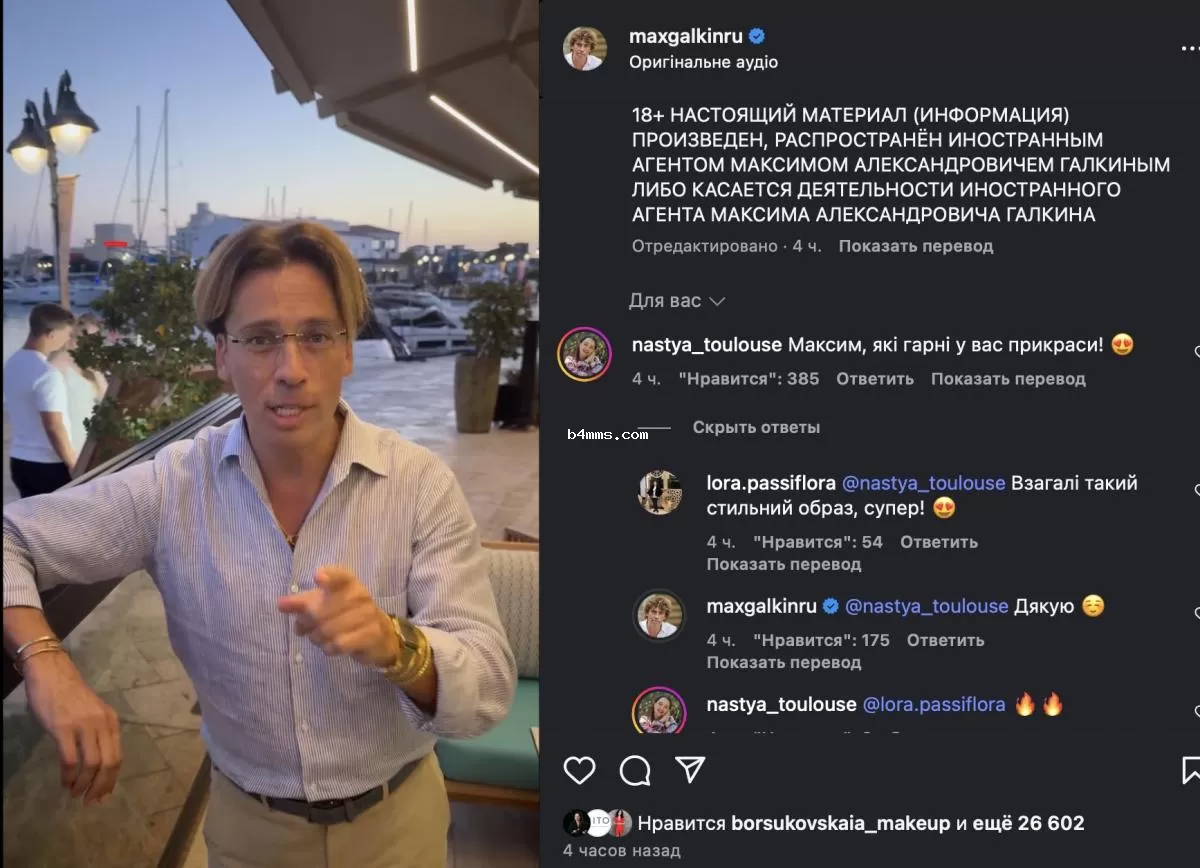Show translation of the post caption
This screenshot has height=868, width=1200.
pos(915,245)
